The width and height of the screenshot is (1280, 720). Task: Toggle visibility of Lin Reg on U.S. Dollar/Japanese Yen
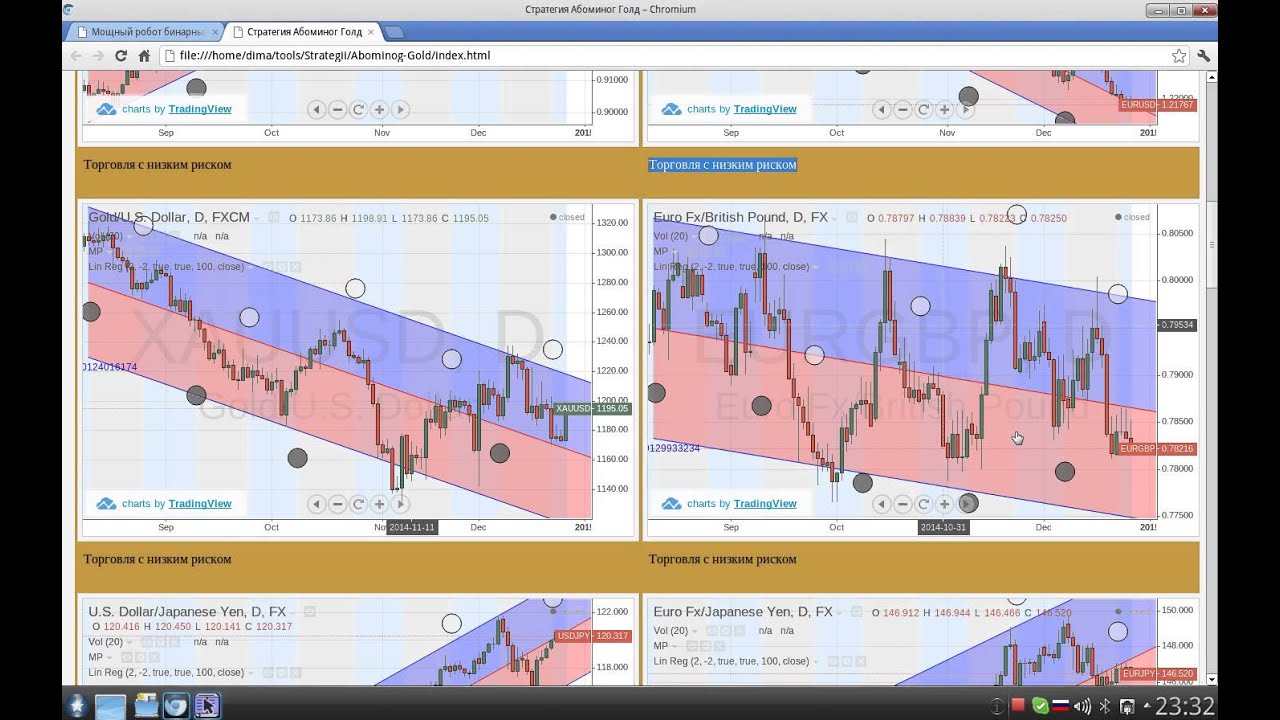268,673
